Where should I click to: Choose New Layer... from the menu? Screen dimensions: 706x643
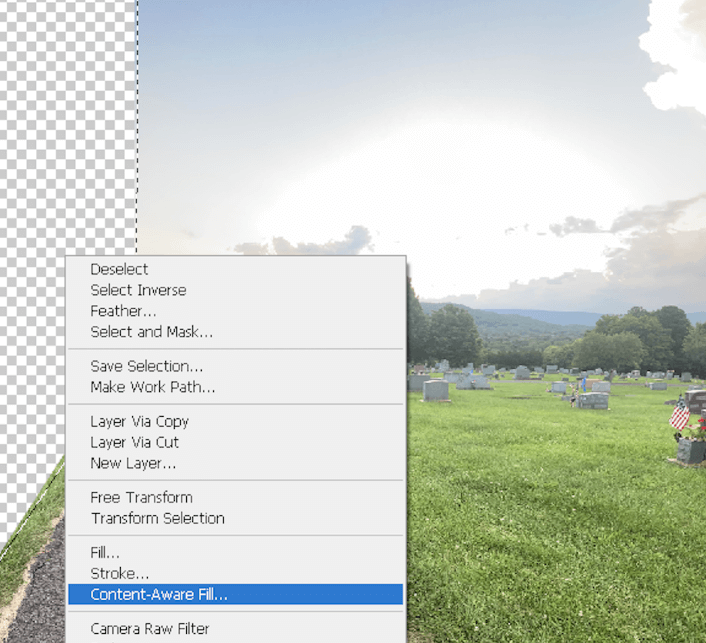tap(235, 463)
